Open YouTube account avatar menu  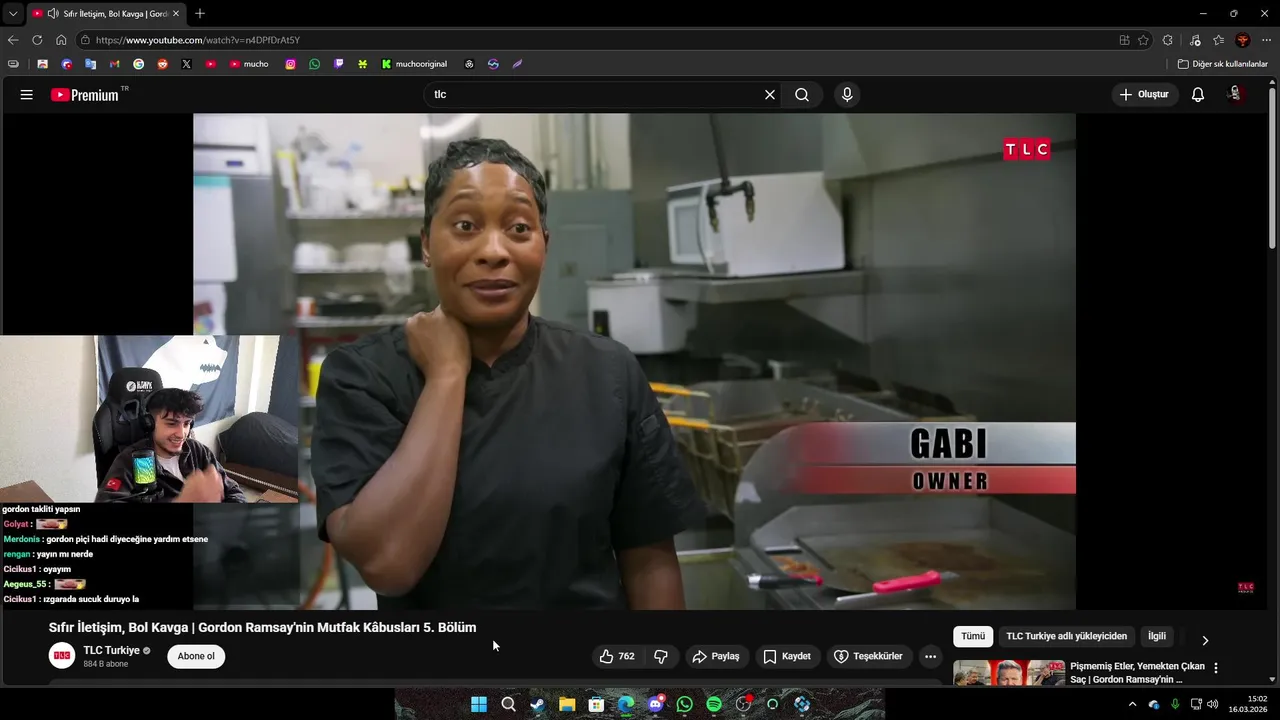1236,94
